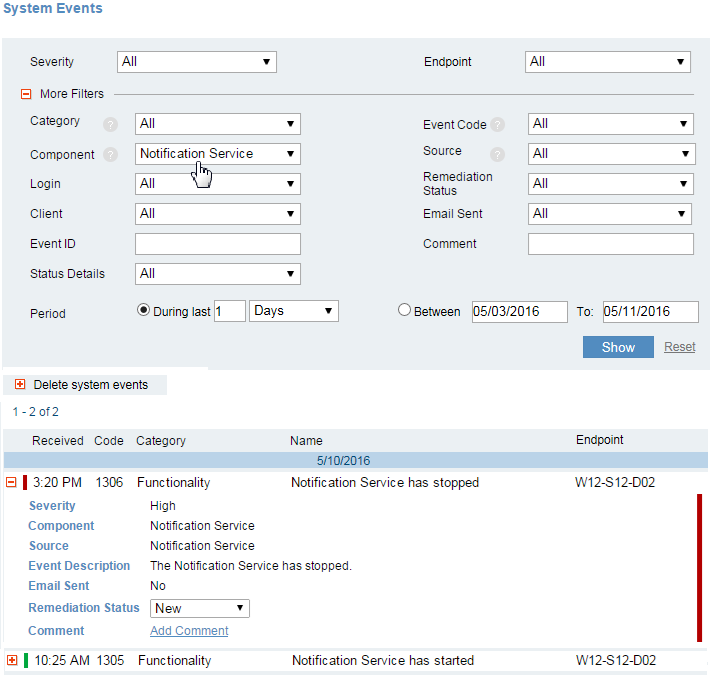Viewport: 710px width, 678px height.
Task: Select the Between date range option
Action: pyautogui.click(x=404, y=310)
